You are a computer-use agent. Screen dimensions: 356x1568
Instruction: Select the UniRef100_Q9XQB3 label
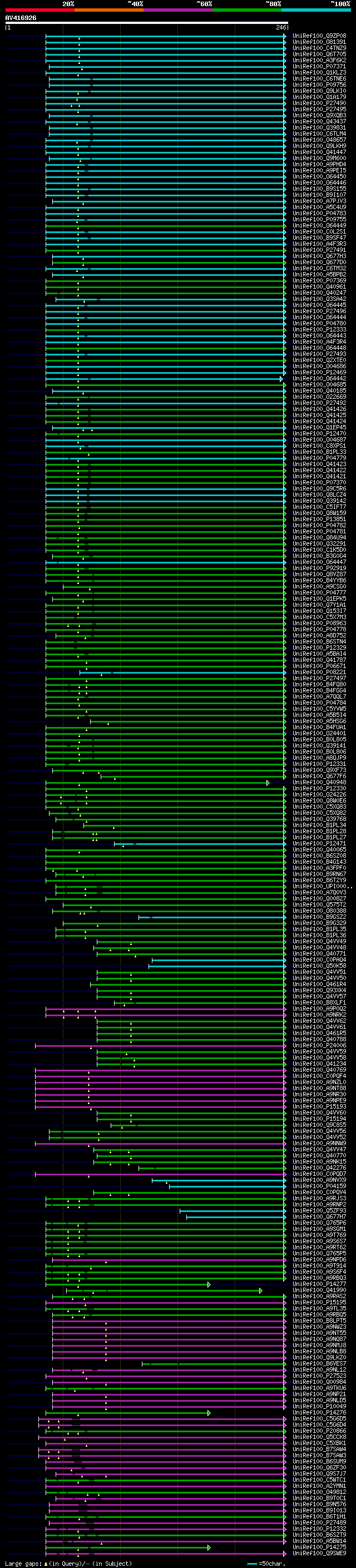point(319,115)
